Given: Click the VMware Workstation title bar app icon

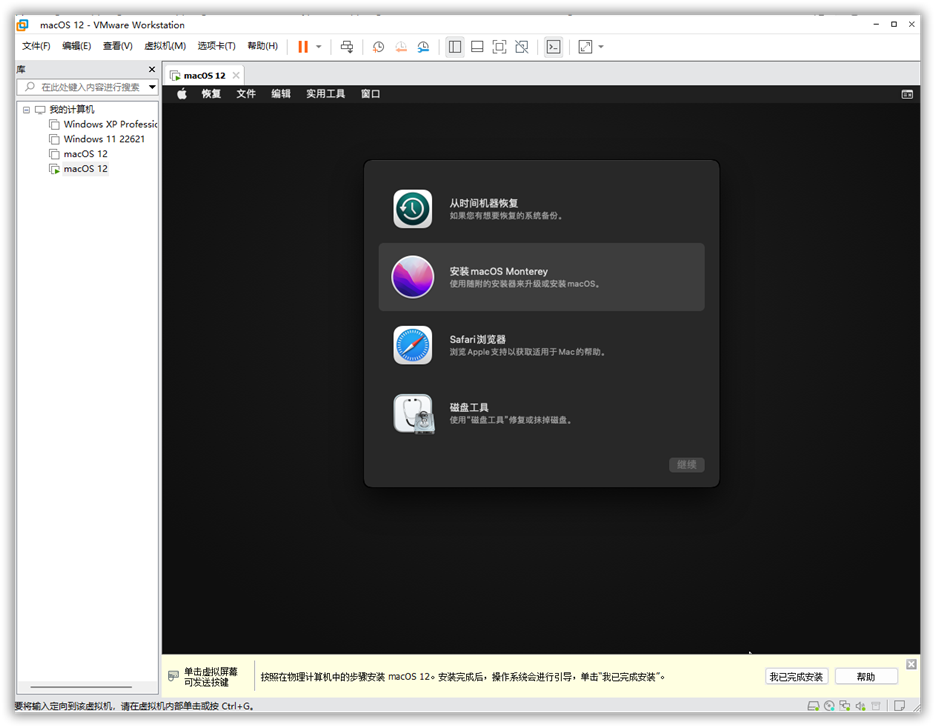Looking at the screenshot, I should (x=23, y=24).
